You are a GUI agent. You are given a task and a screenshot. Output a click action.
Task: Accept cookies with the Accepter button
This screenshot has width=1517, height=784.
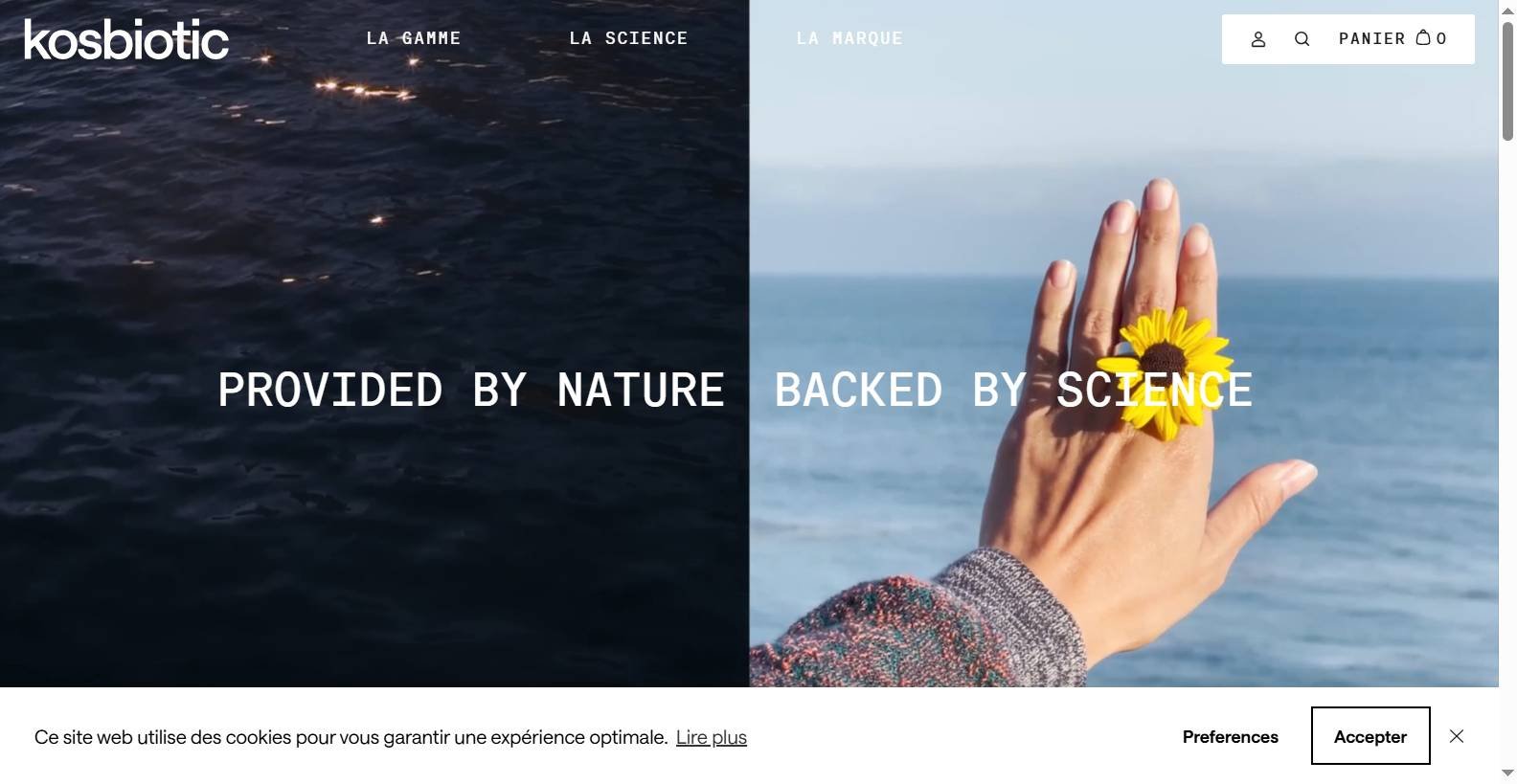(1370, 736)
